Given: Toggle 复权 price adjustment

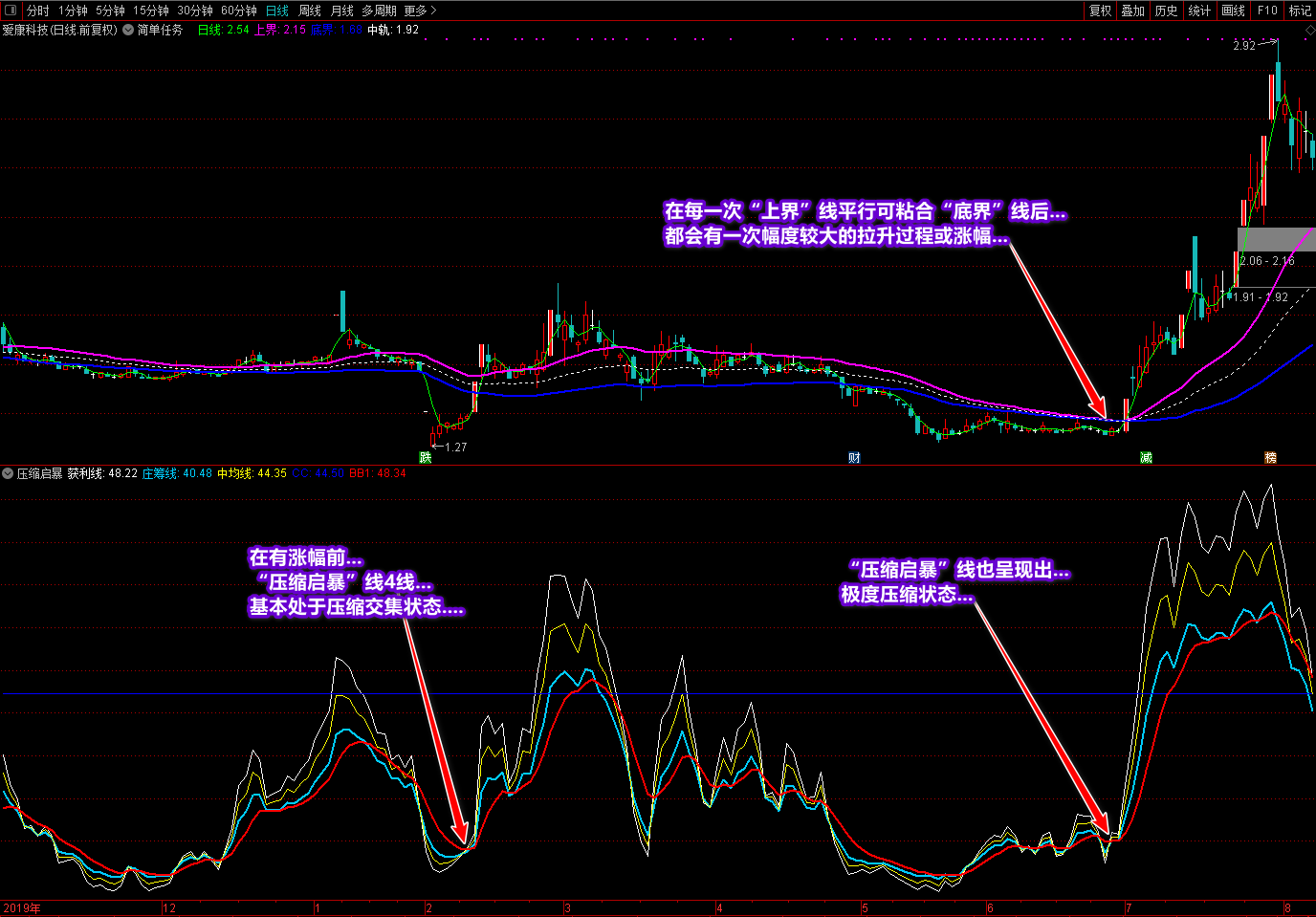Looking at the screenshot, I should pyautogui.click(x=1101, y=11).
